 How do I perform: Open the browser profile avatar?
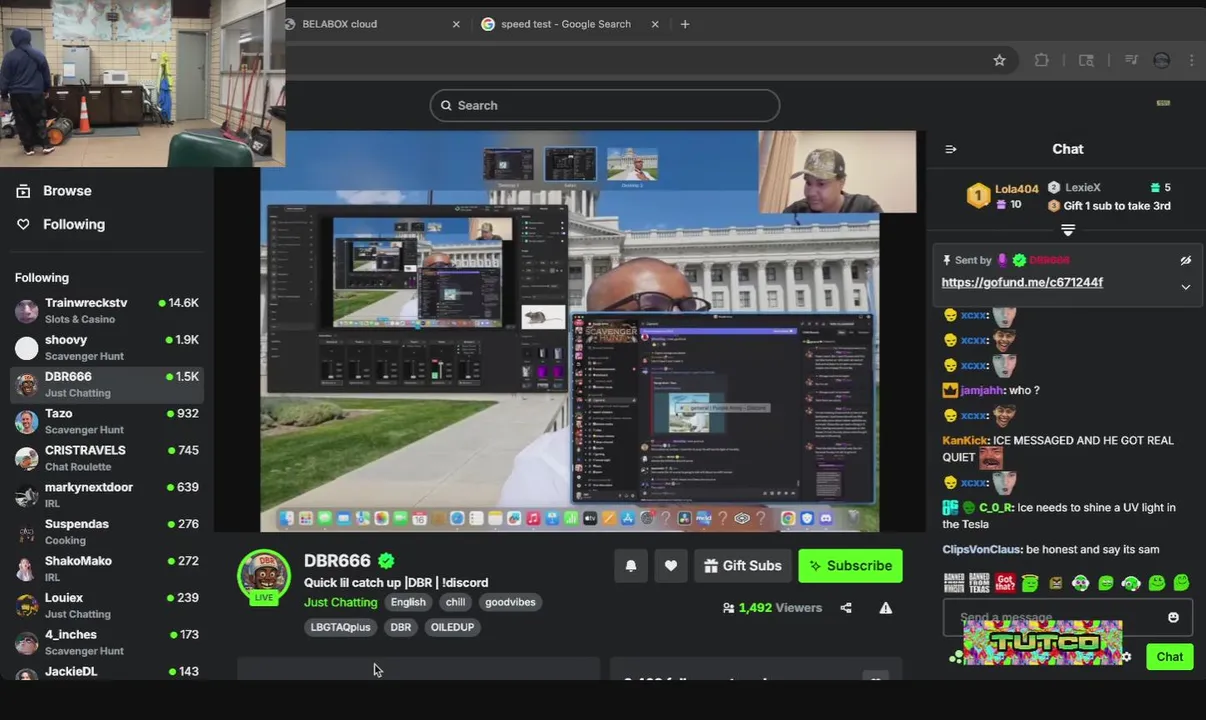[1161, 60]
